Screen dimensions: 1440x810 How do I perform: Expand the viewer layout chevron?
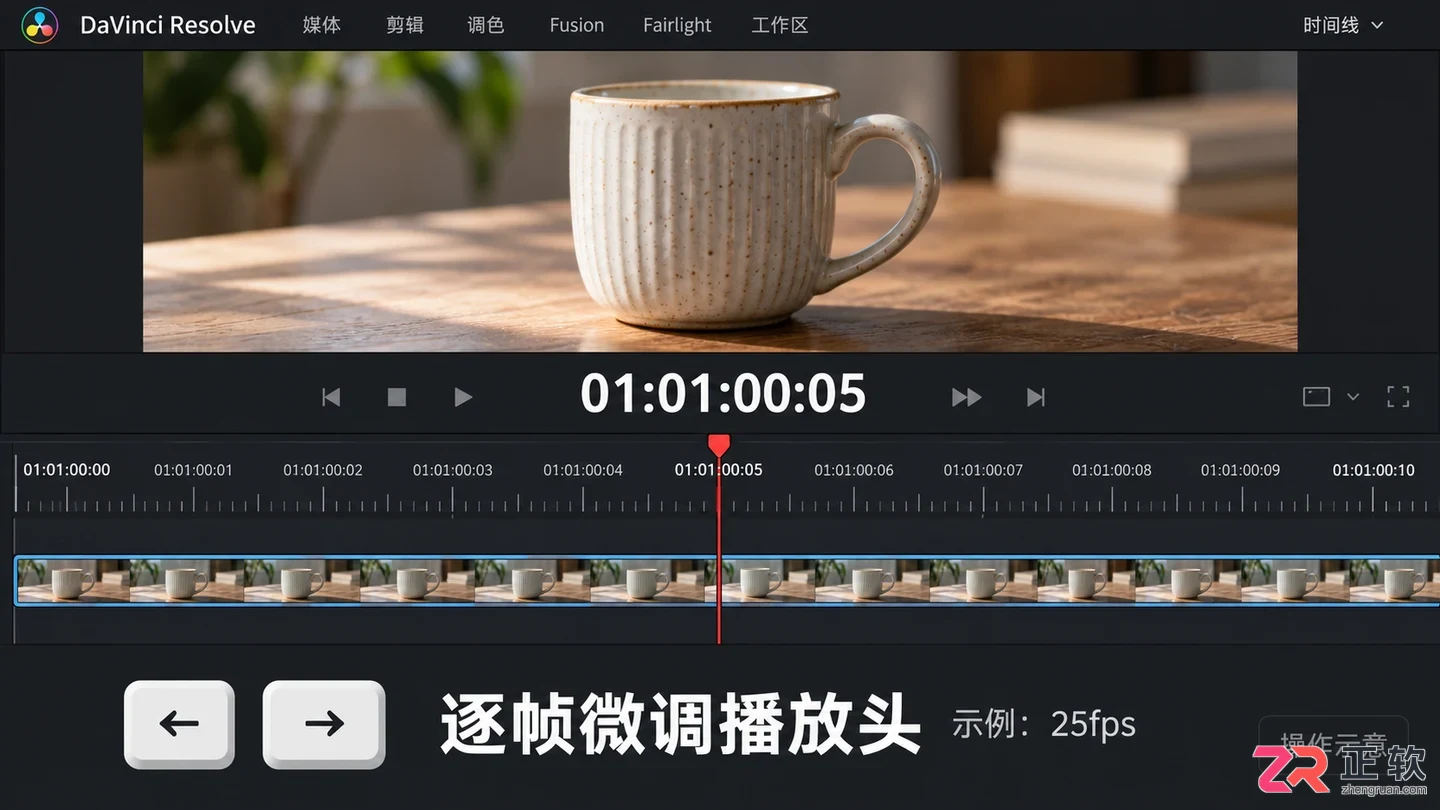[1353, 397]
